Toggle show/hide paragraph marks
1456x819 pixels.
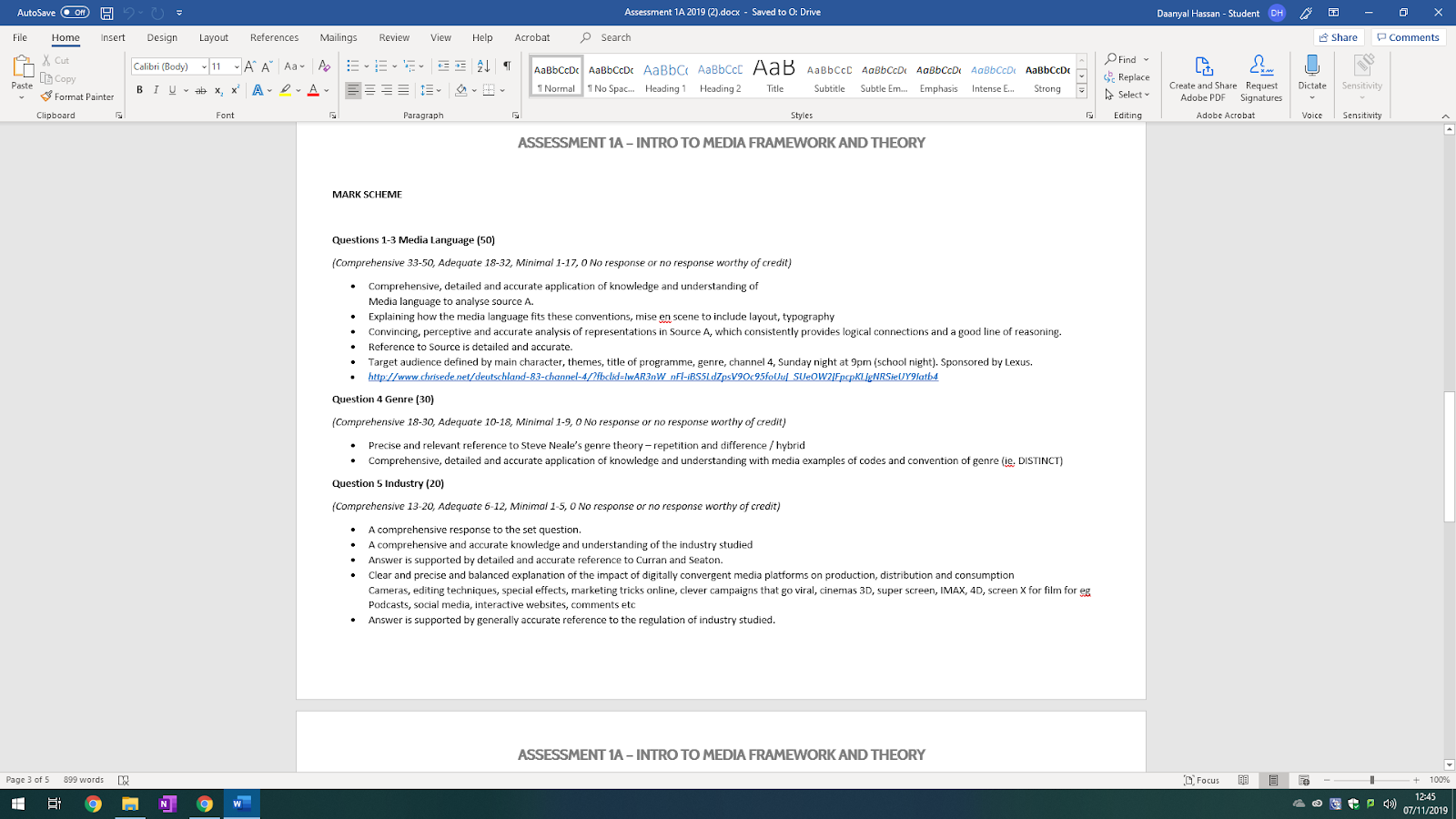click(x=507, y=66)
